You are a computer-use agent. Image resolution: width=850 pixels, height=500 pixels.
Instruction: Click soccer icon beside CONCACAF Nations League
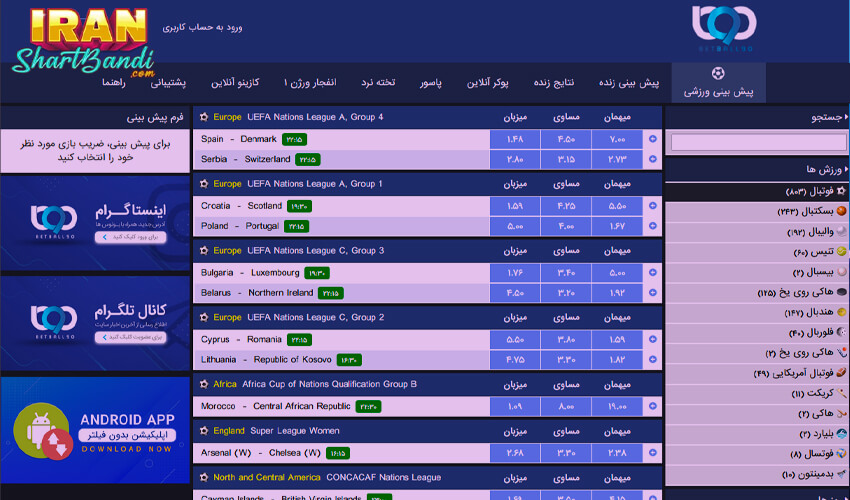point(204,477)
